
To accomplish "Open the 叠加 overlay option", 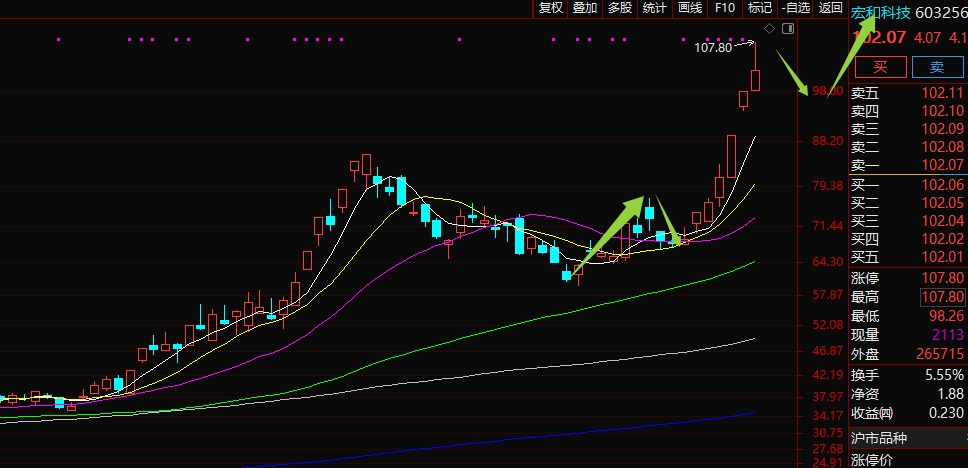I will pyautogui.click(x=585, y=8).
